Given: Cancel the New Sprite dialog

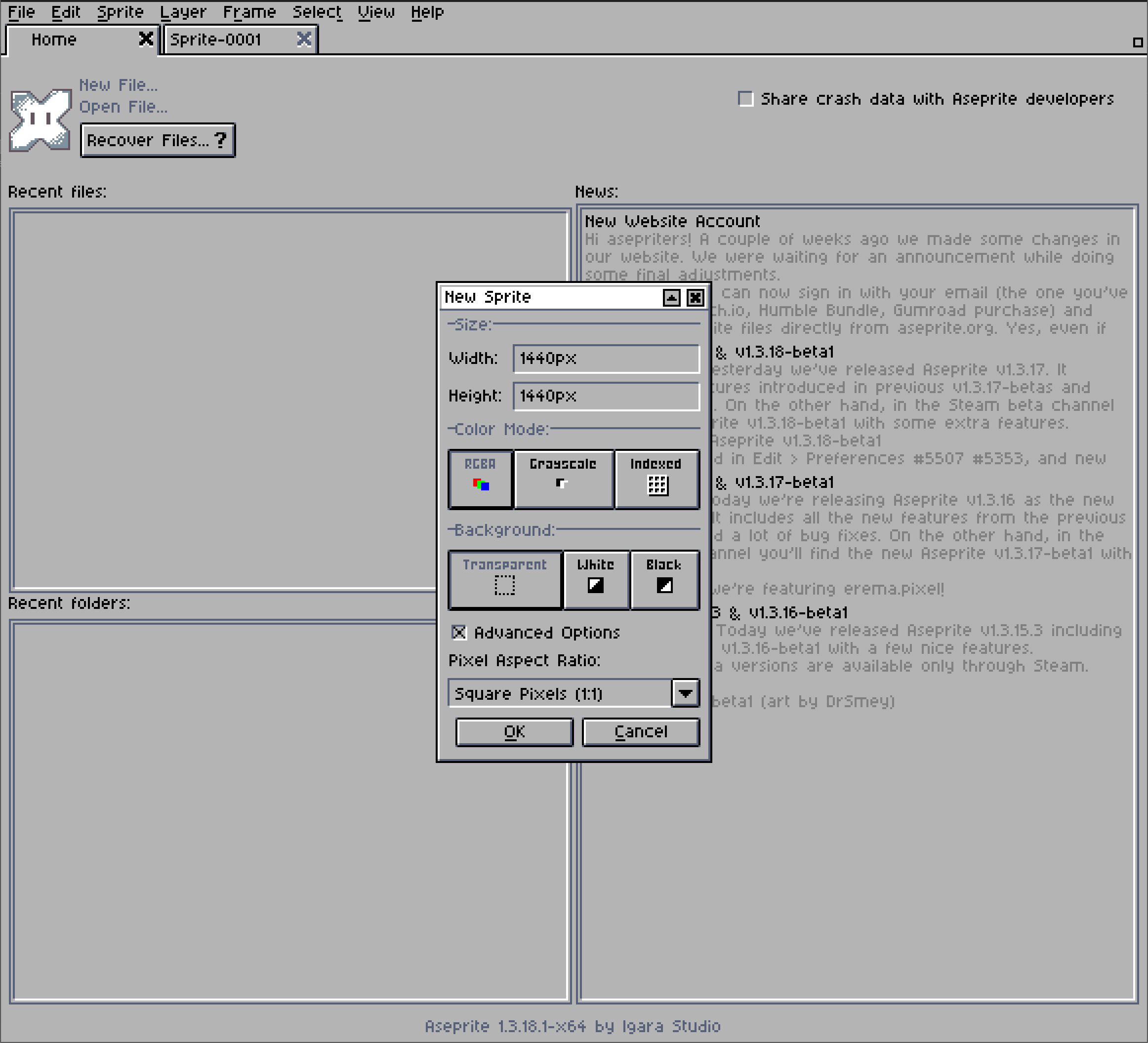Looking at the screenshot, I should pos(641,731).
